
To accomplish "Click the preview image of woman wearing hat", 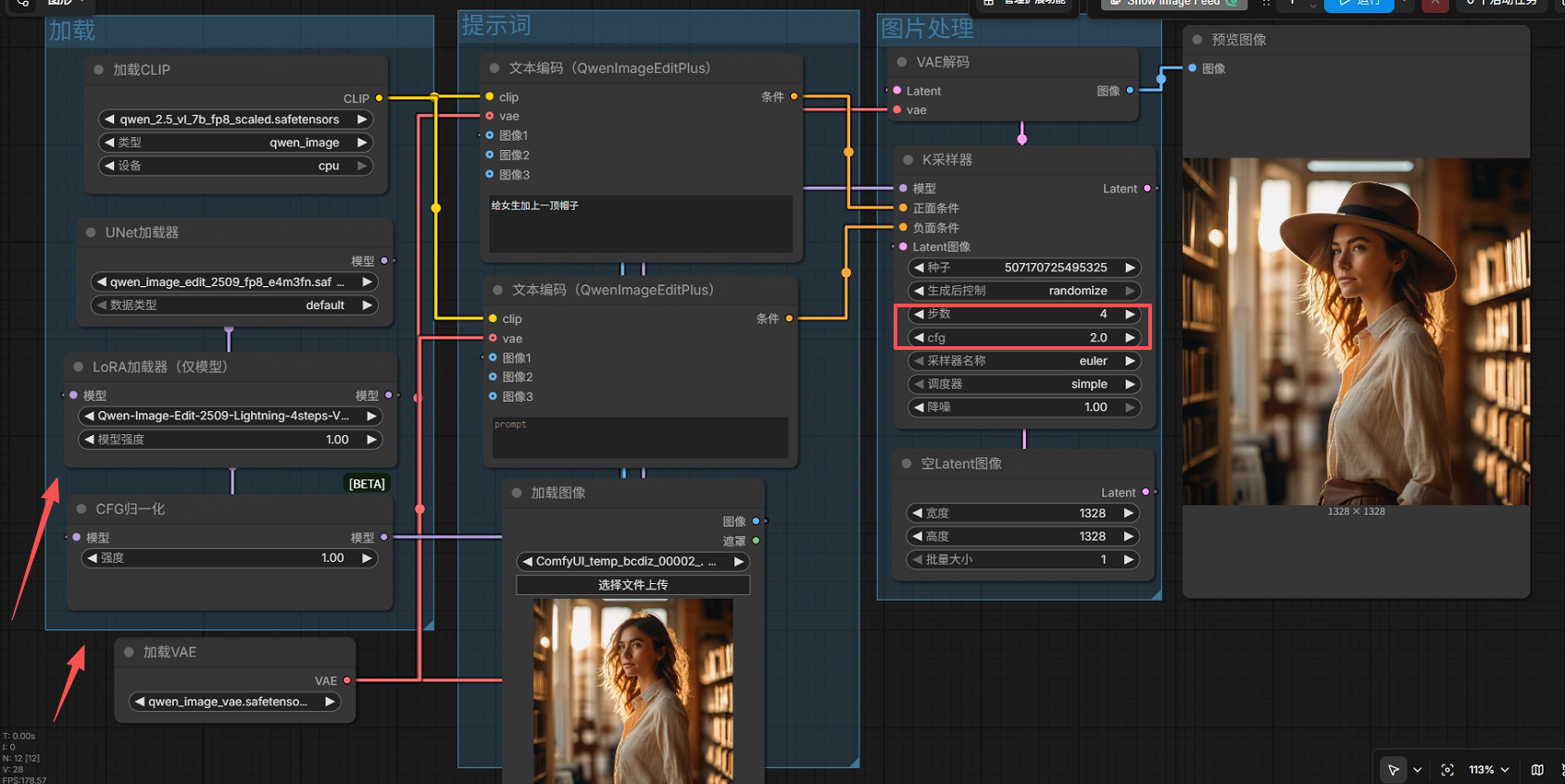I will [1356, 331].
